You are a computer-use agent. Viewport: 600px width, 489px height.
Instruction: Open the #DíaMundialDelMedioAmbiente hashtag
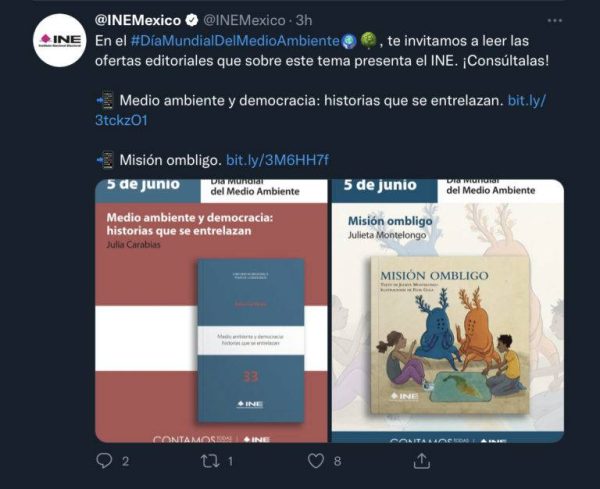tap(235, 41)
